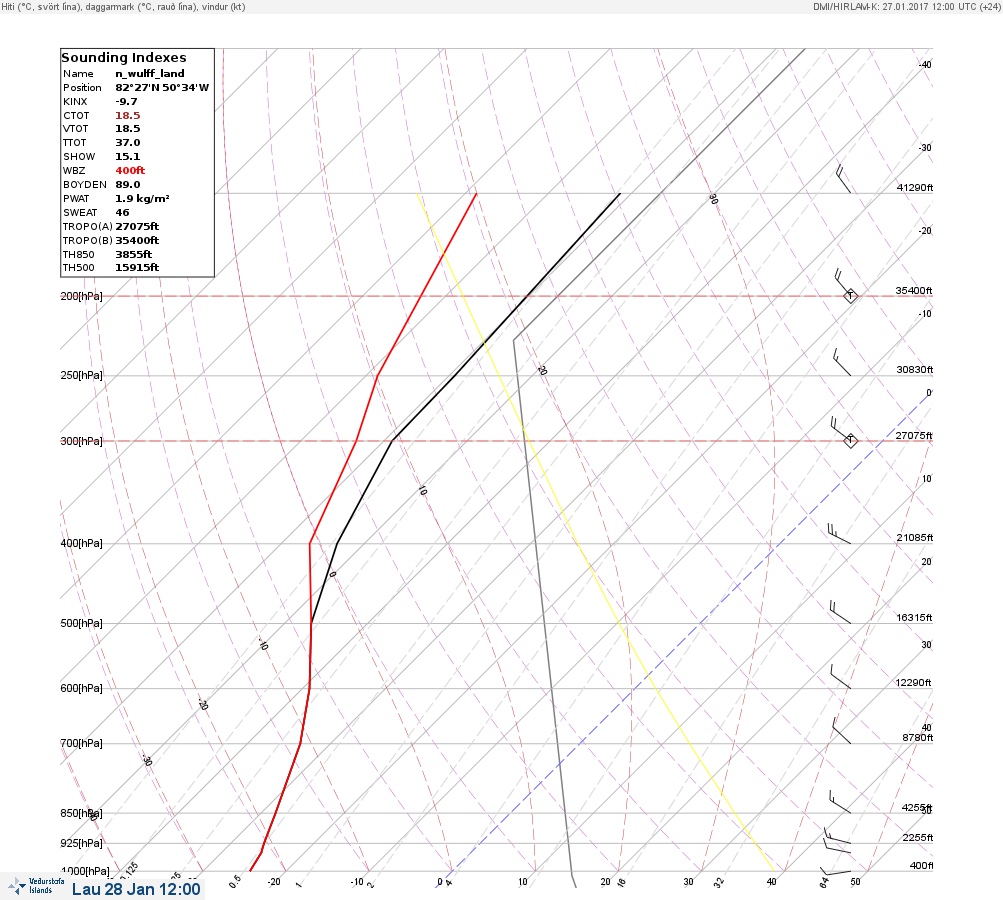1003x900 pixels.
Task: Click the 300[hPa] pressure label
Action: [x=81, y=441]
